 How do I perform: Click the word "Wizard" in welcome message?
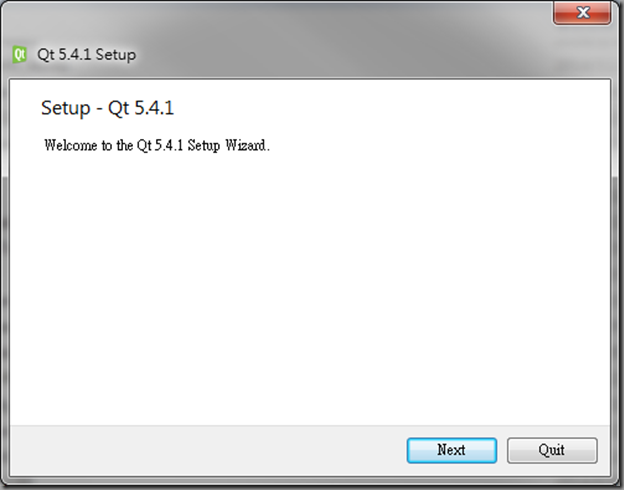[246, 145]
